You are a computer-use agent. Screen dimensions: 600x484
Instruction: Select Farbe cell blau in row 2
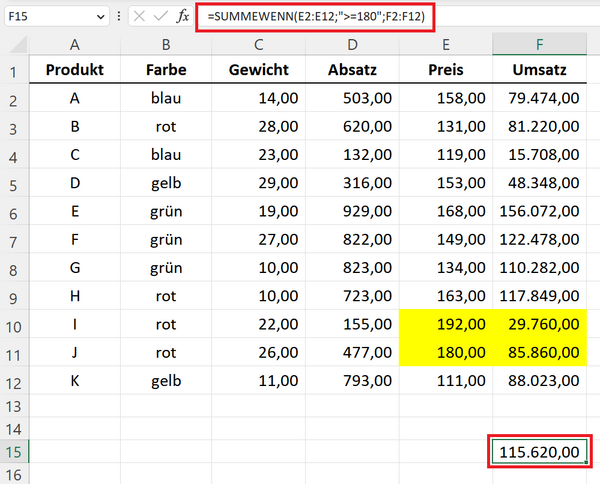pyautogui.click(x=166, y=98)
